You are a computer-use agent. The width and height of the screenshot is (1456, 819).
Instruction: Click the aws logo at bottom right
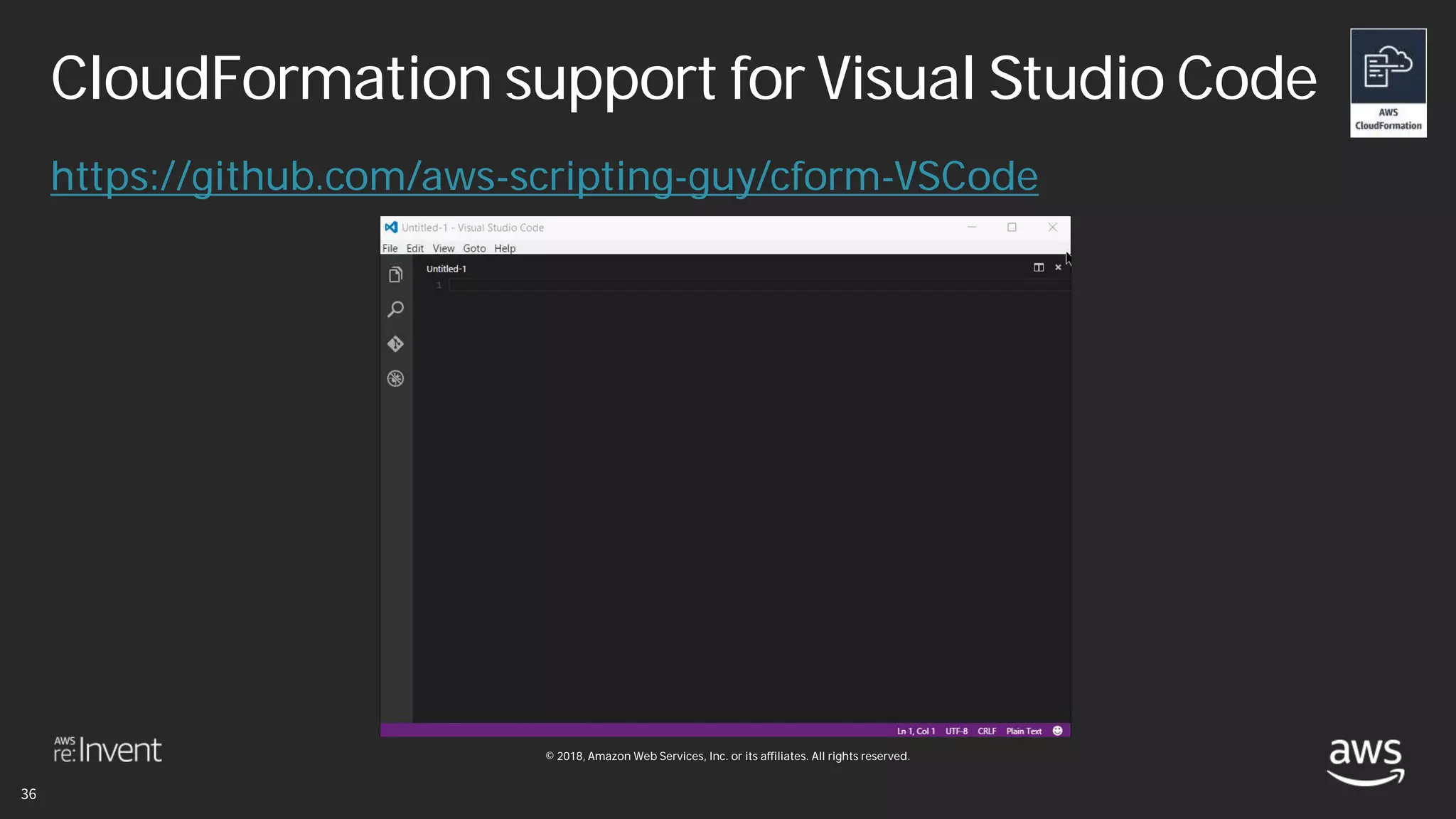(1366, 761)
